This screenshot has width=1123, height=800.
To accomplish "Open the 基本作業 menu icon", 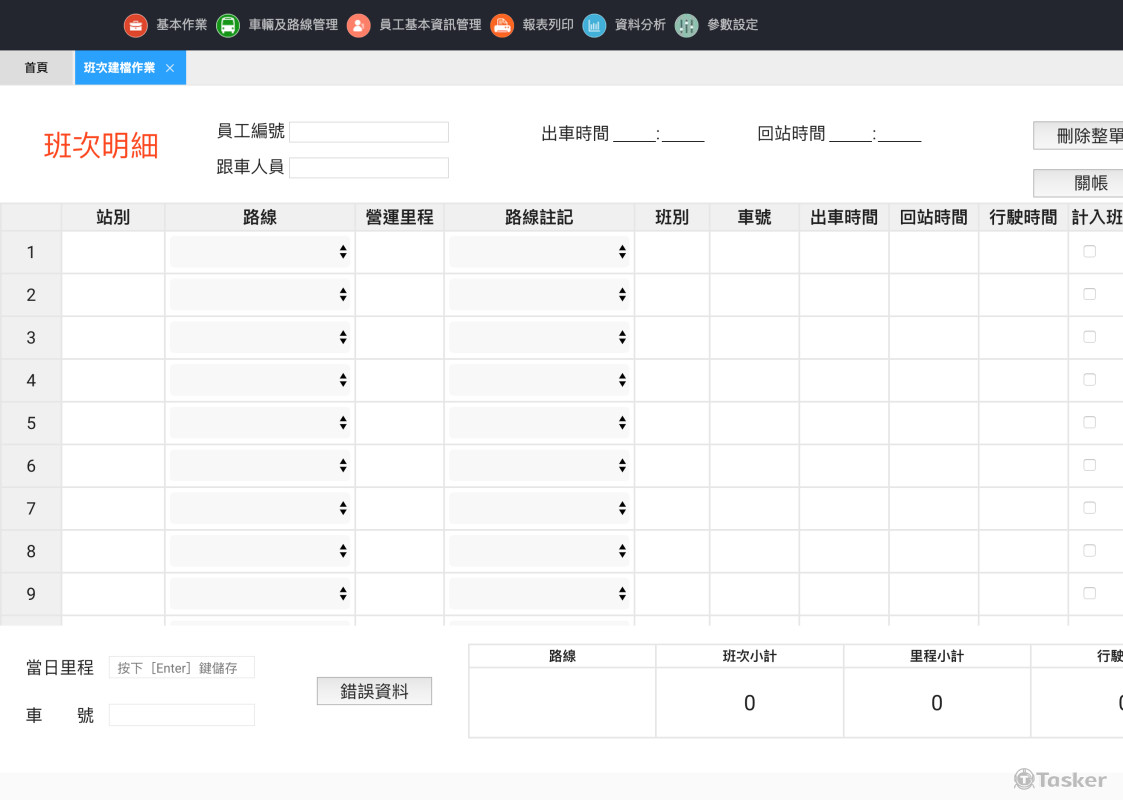I will (135, 25).
